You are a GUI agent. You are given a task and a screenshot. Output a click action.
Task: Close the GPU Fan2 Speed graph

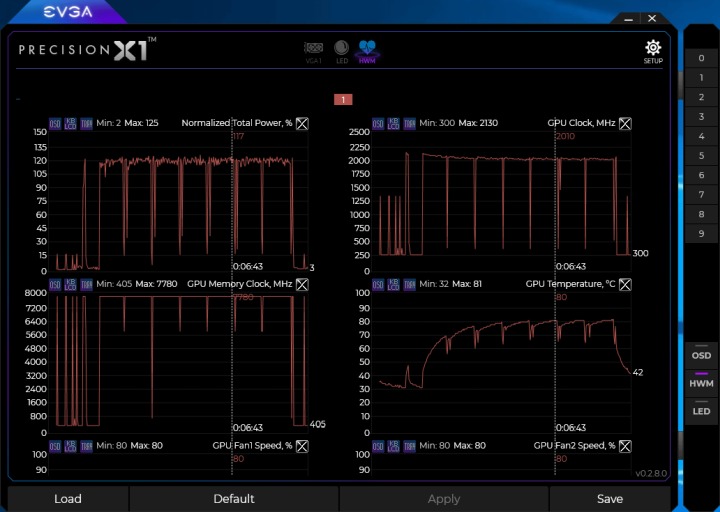click(625, 446)
